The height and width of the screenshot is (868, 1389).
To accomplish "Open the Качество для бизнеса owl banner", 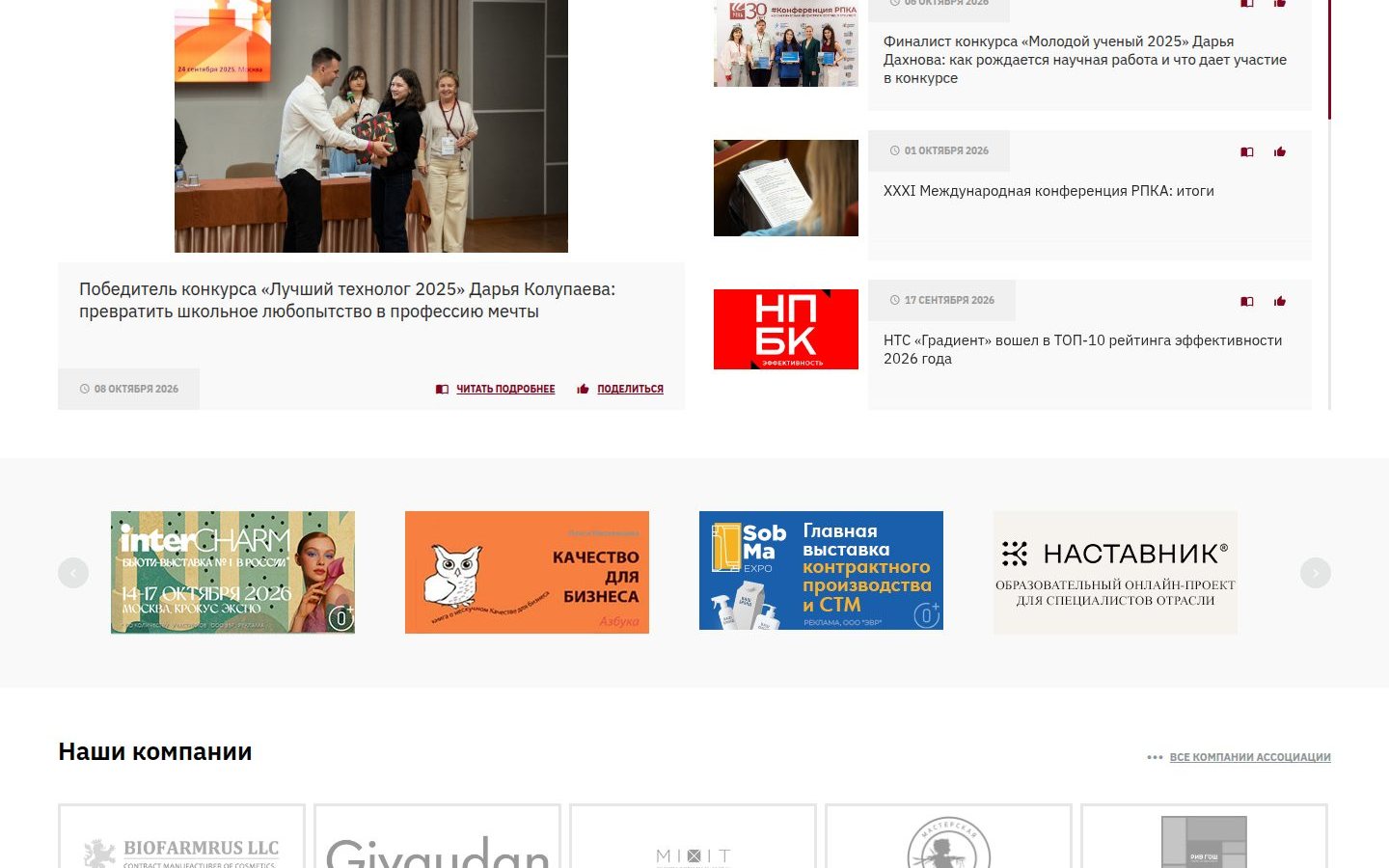I will [527, 572].
